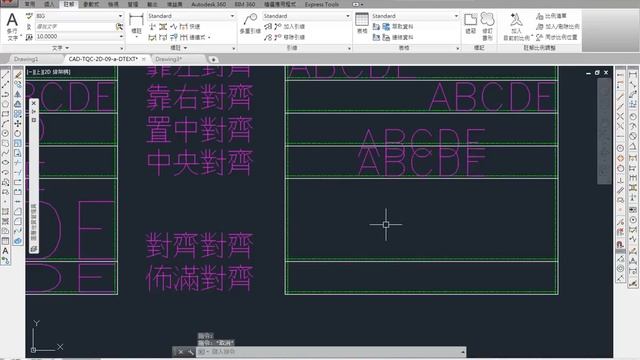Toggle auto-hide on the floating palette

[x=34, y=111]
